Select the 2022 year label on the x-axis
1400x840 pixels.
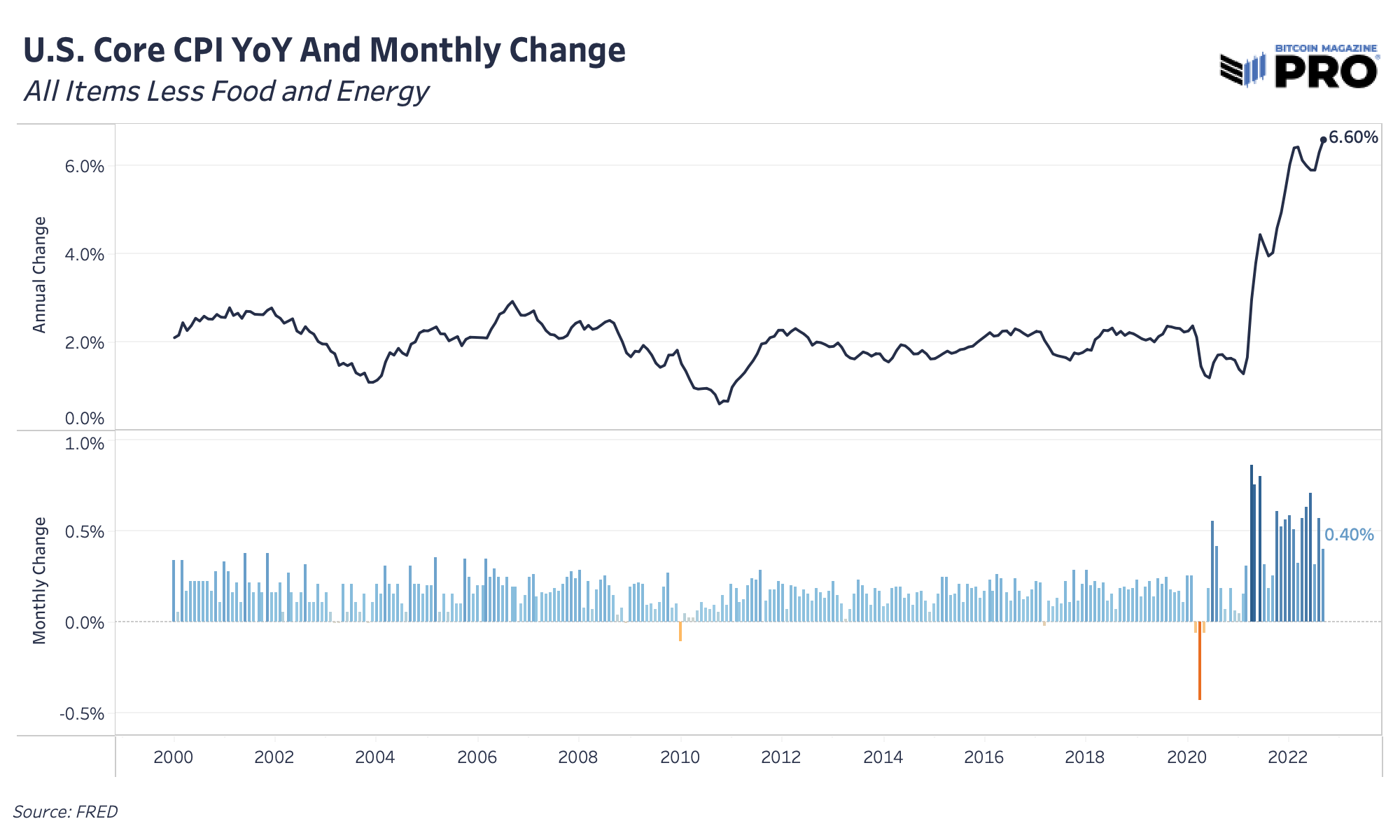1287,757
